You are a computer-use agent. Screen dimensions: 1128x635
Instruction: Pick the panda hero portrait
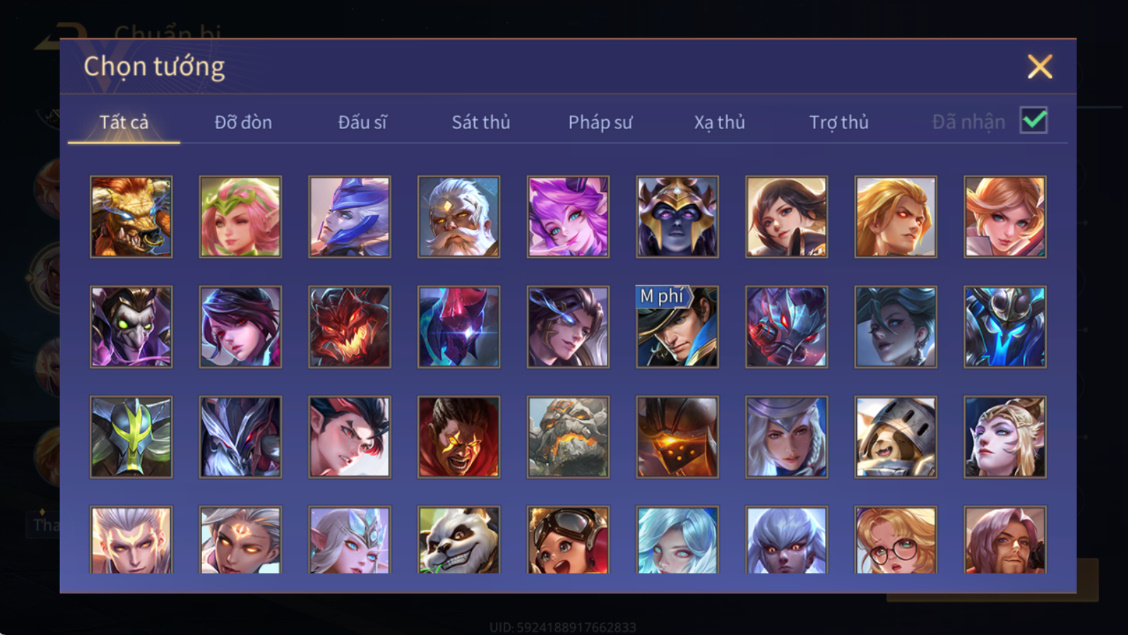coord(458,540)
